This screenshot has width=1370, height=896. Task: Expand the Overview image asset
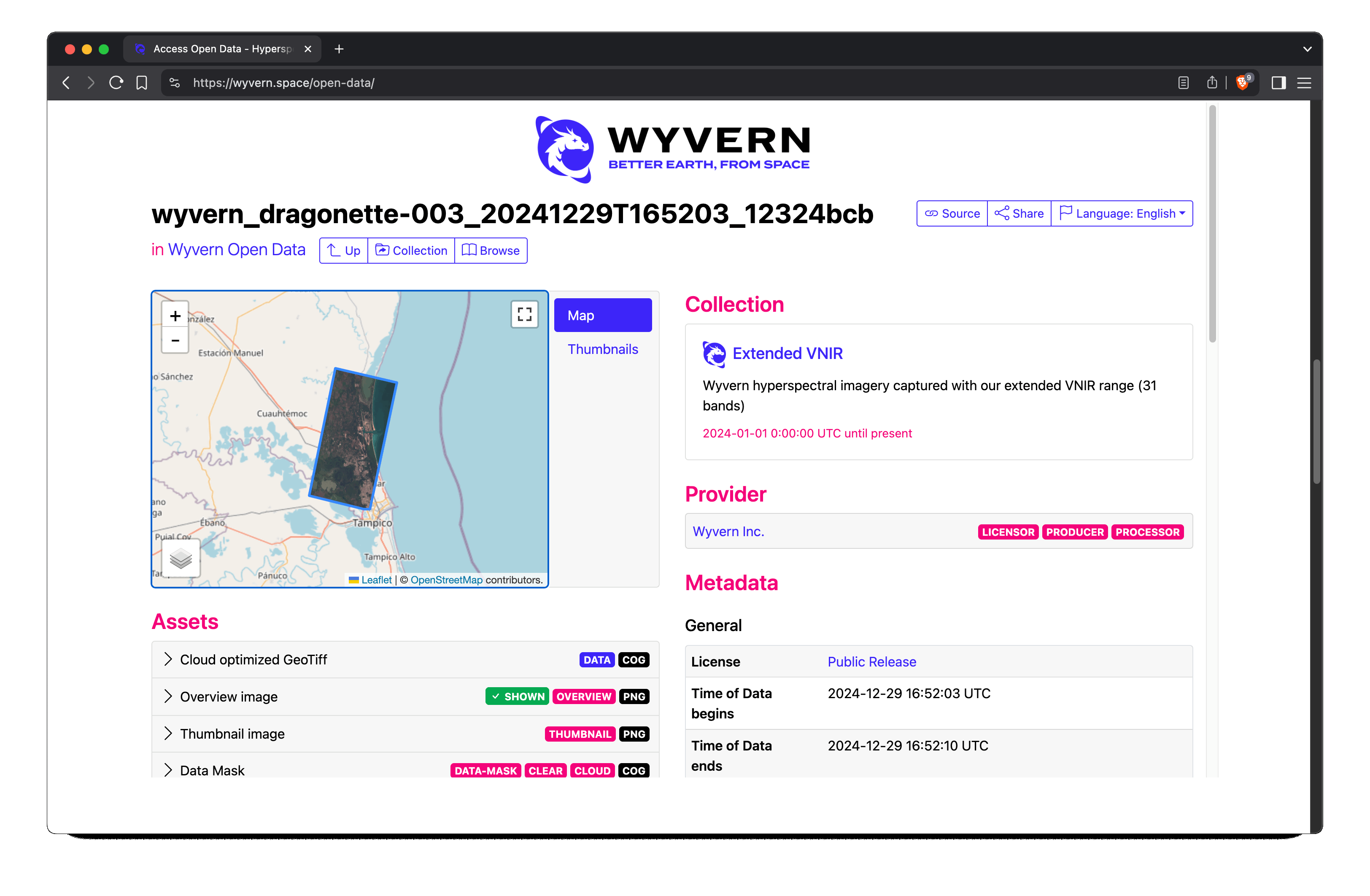click(x=167, y=696)
